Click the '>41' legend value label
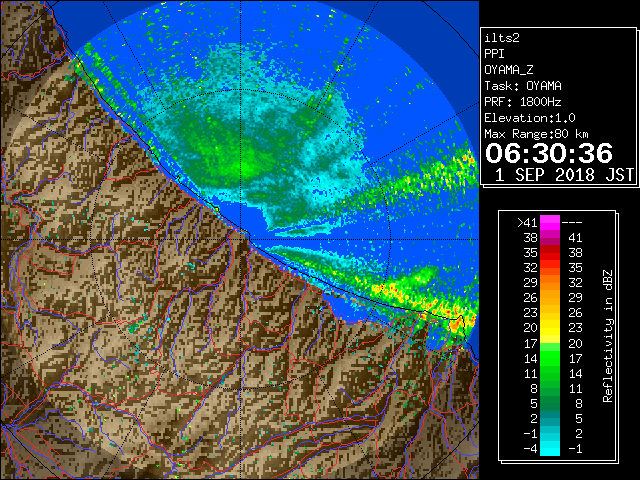The height and width of the screenshot is (480, 640). pos(527,223)
